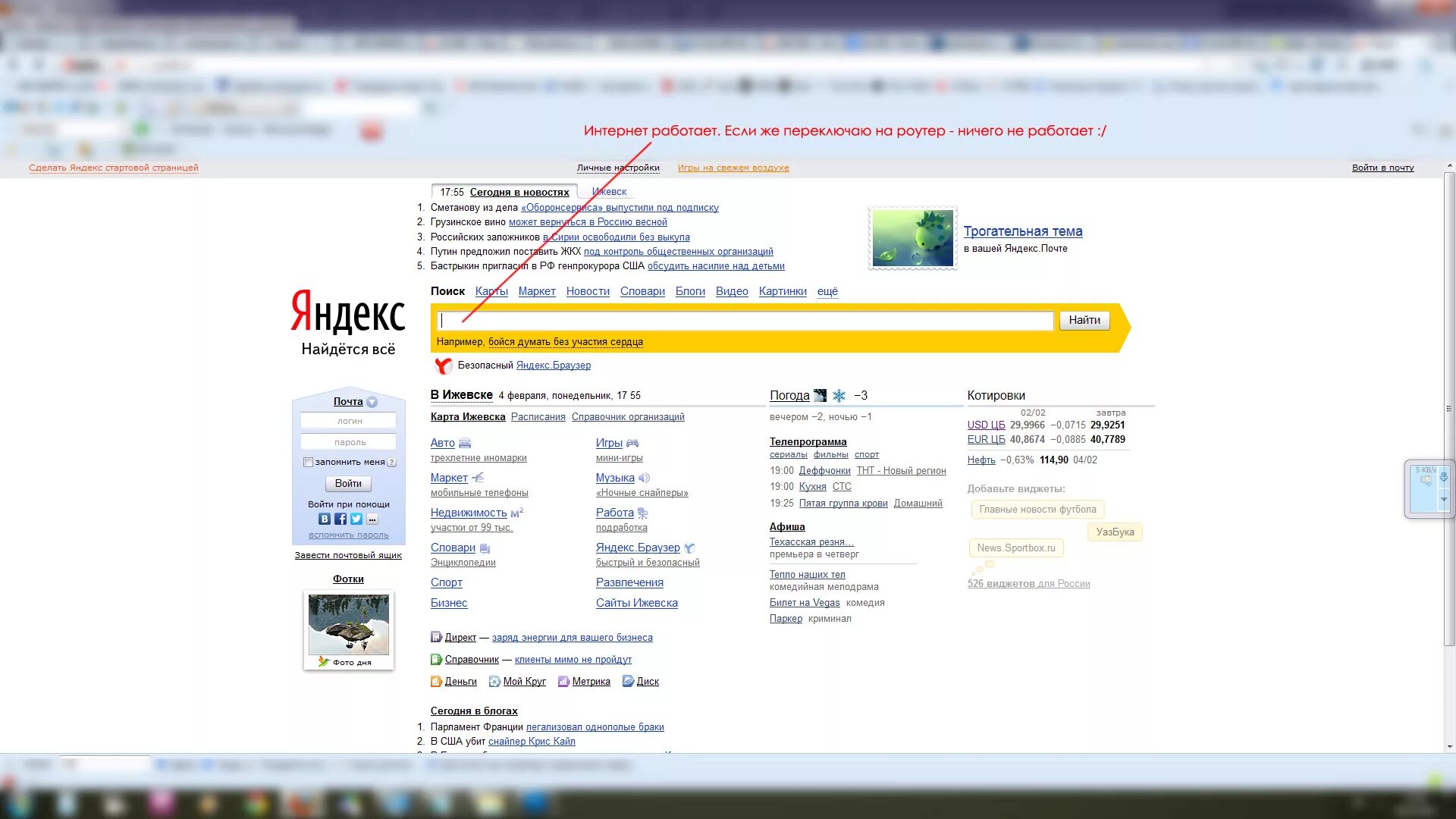Open the Фото дня thumbnail
Image resolution: width=1456 pixels, height=819 pixels.
tap(348, 624)
